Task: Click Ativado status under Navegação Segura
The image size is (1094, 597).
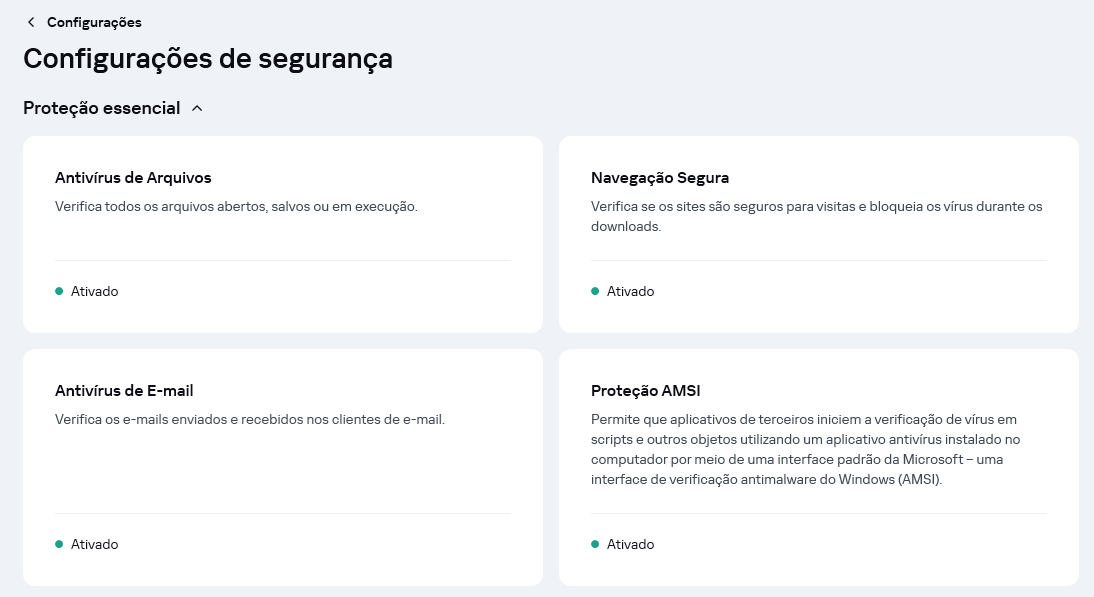Action: click(631, 292)
